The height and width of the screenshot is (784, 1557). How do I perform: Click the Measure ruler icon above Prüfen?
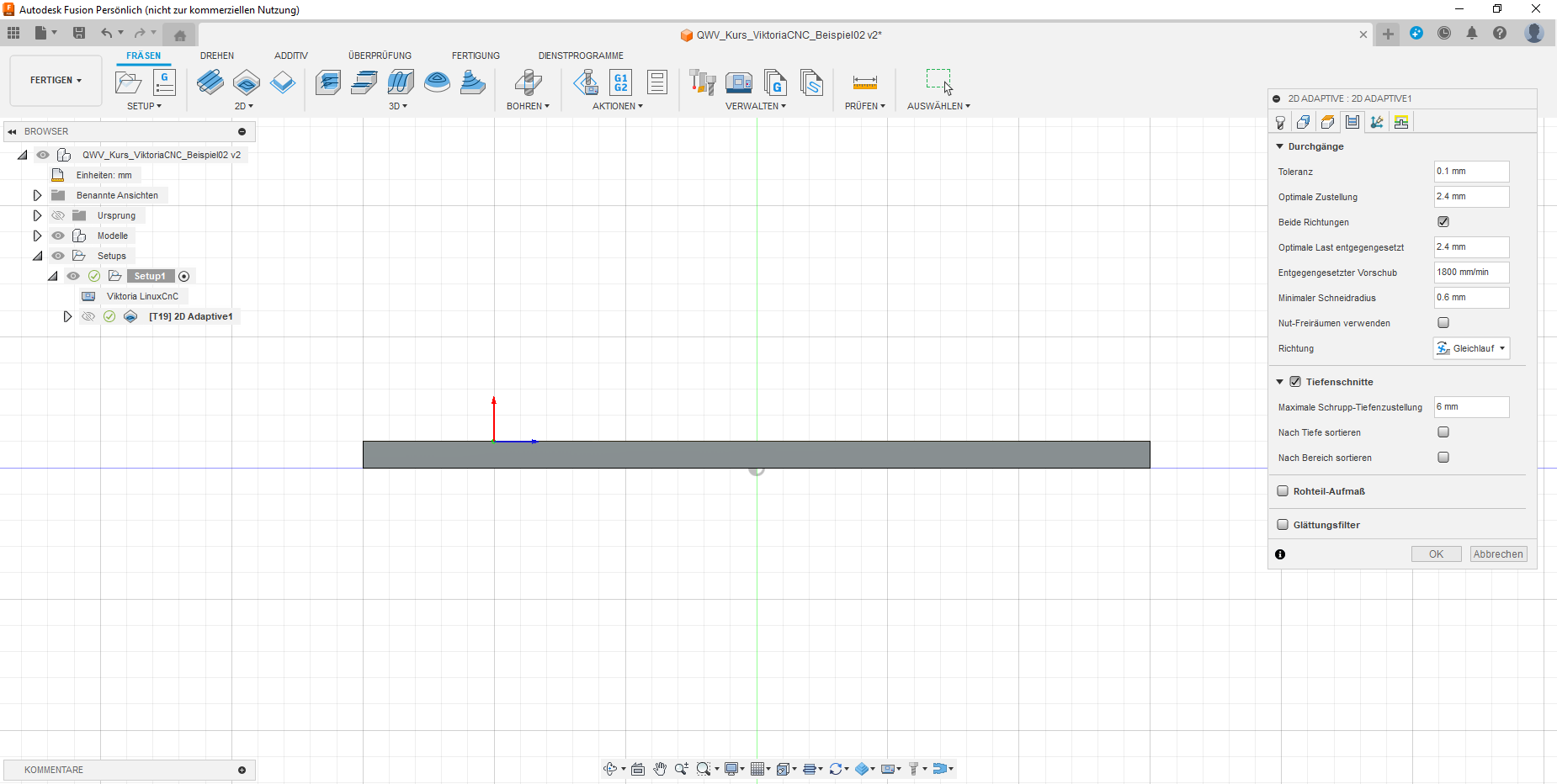coord(864,82)
